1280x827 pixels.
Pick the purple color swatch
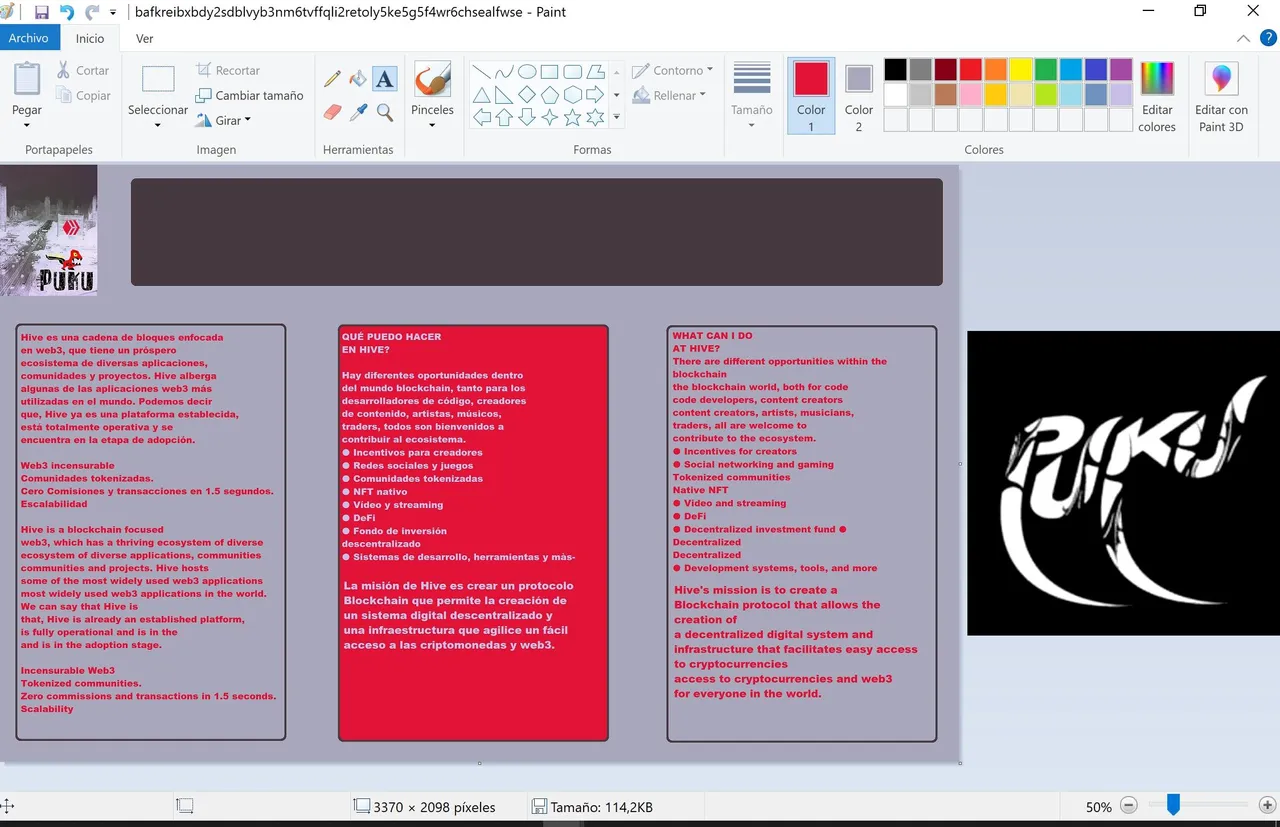click(x=1121, y=70)
